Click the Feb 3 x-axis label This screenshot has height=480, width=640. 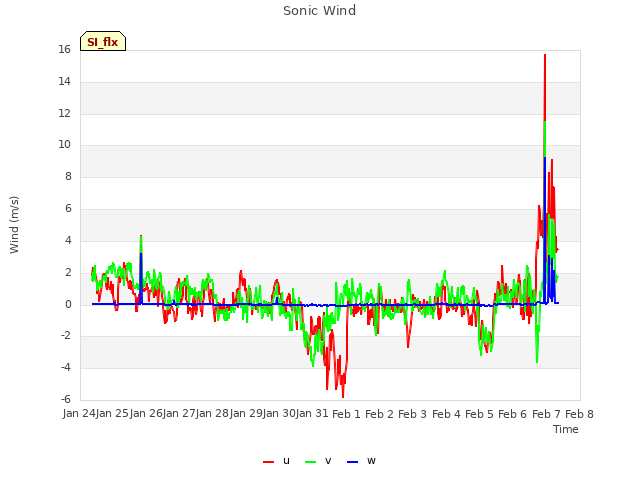pos(412,414)
